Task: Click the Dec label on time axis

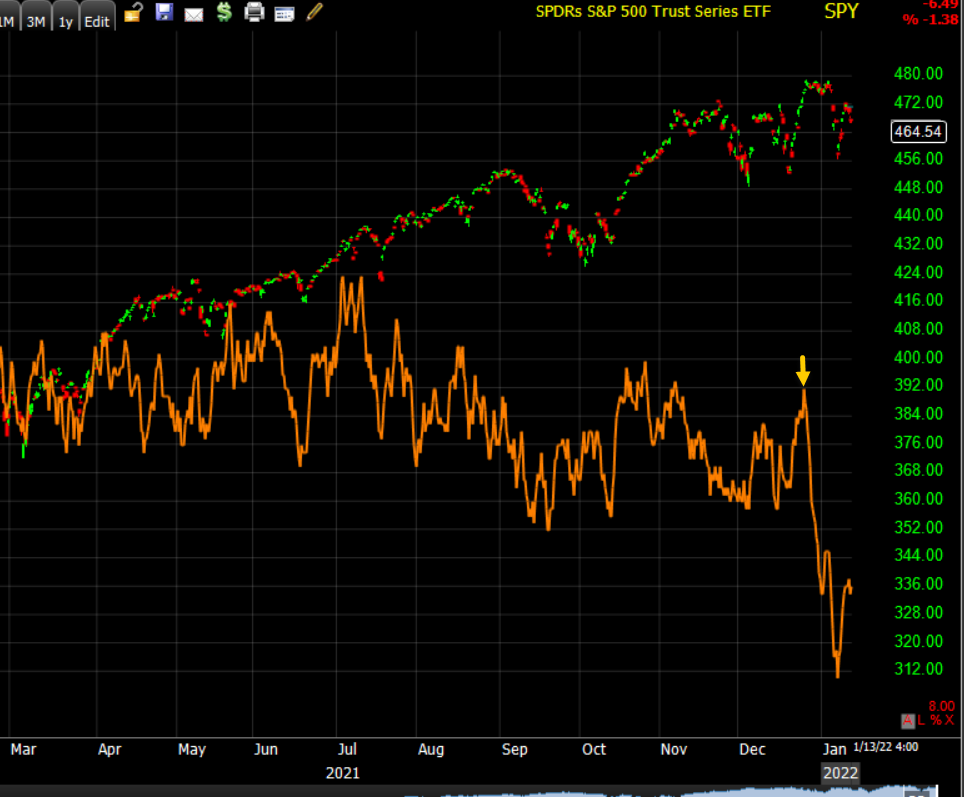Action: [753, 750]
